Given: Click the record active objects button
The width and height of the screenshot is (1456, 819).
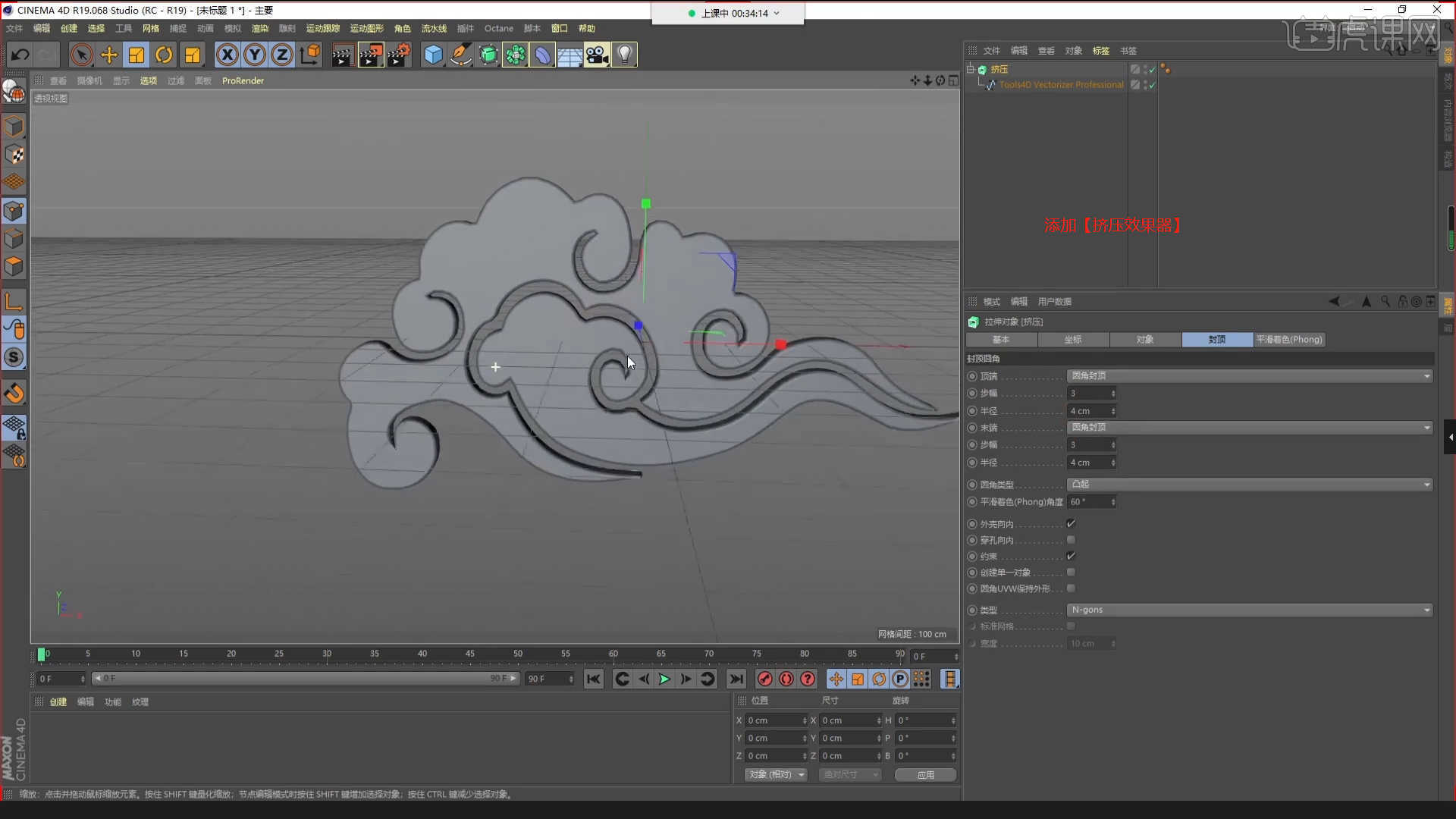Looking at the screenshot, I should [764, 679].
